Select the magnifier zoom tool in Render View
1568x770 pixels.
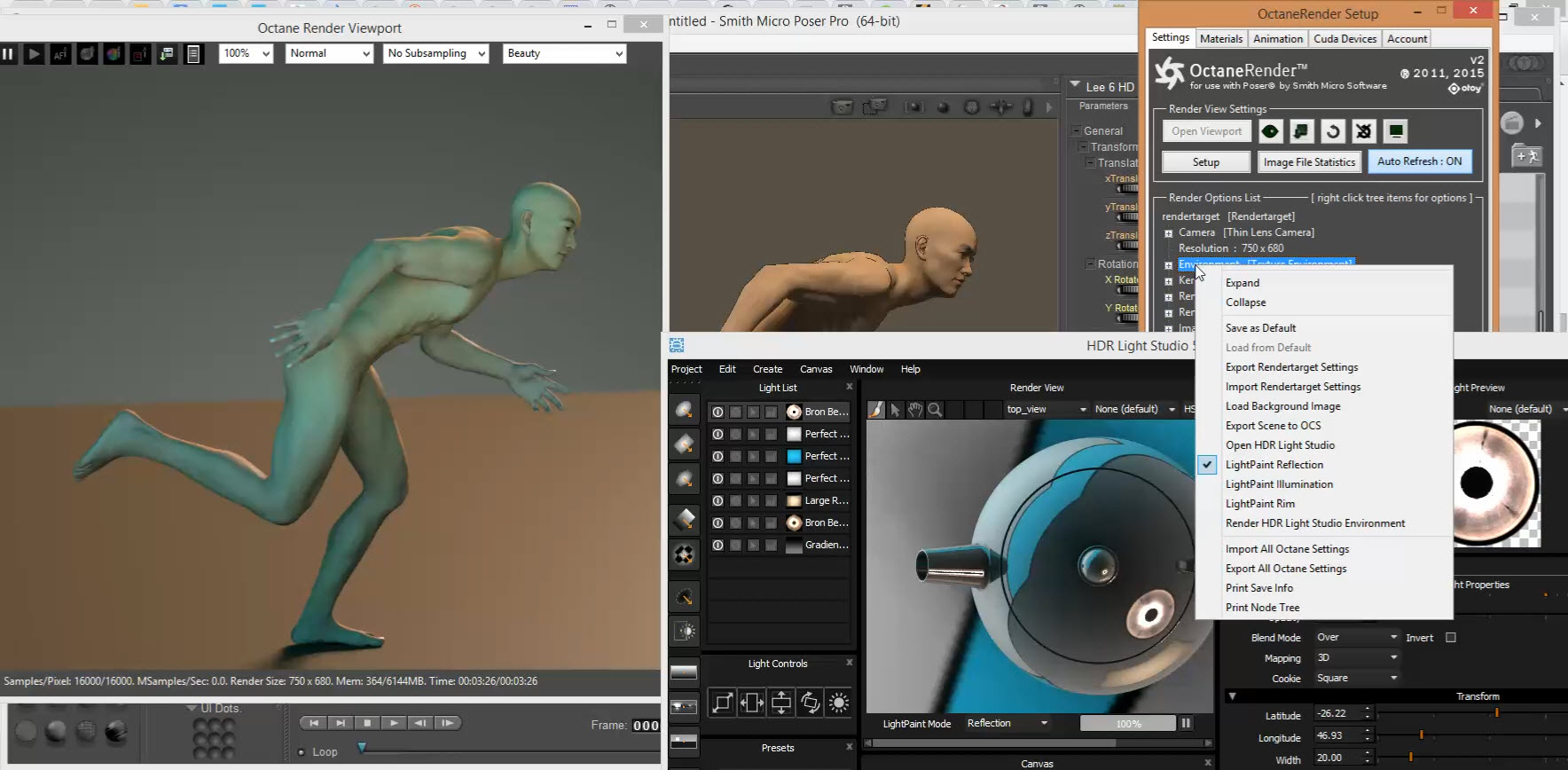tap(934, 409)
